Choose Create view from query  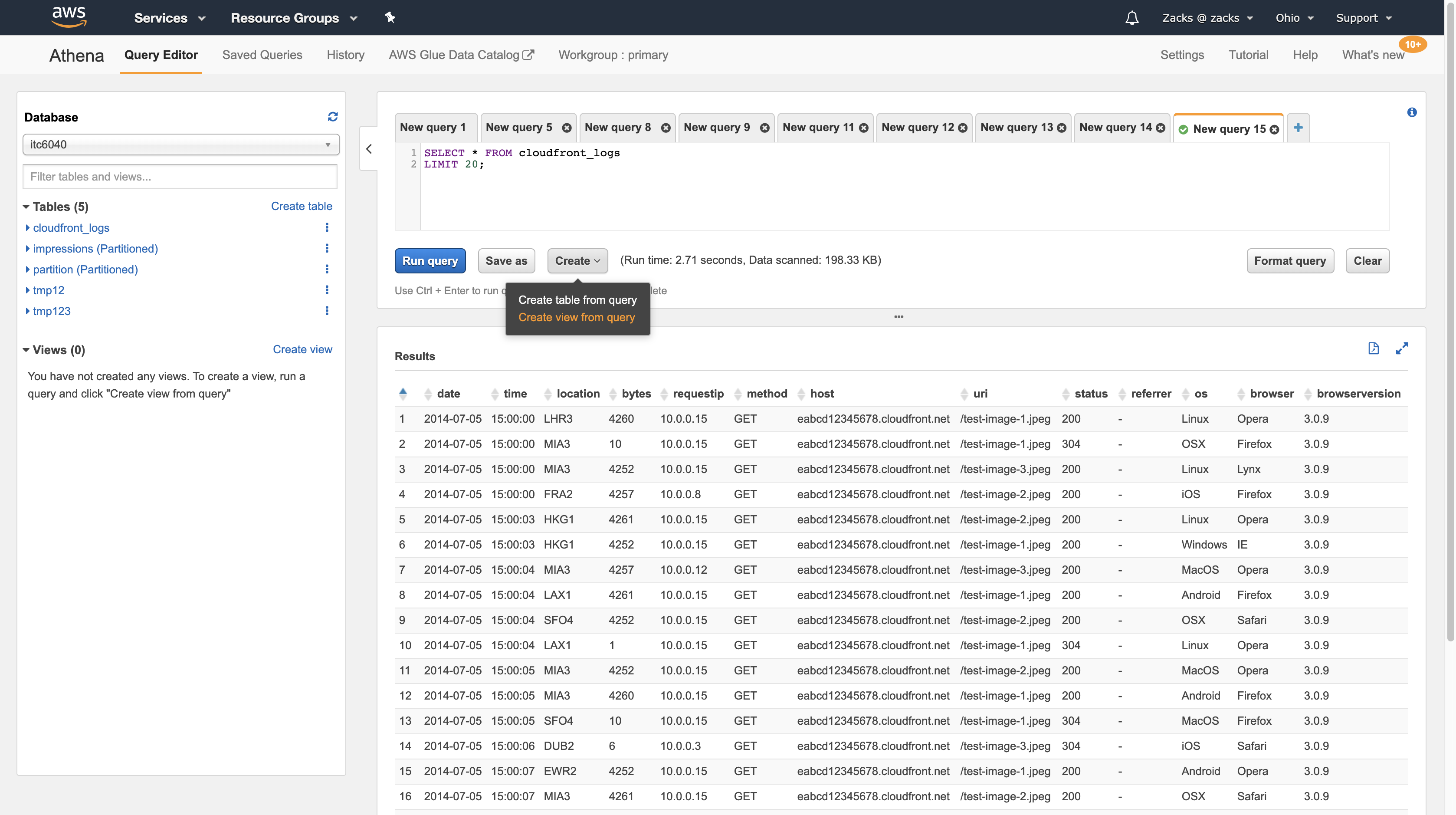(576, 317)
